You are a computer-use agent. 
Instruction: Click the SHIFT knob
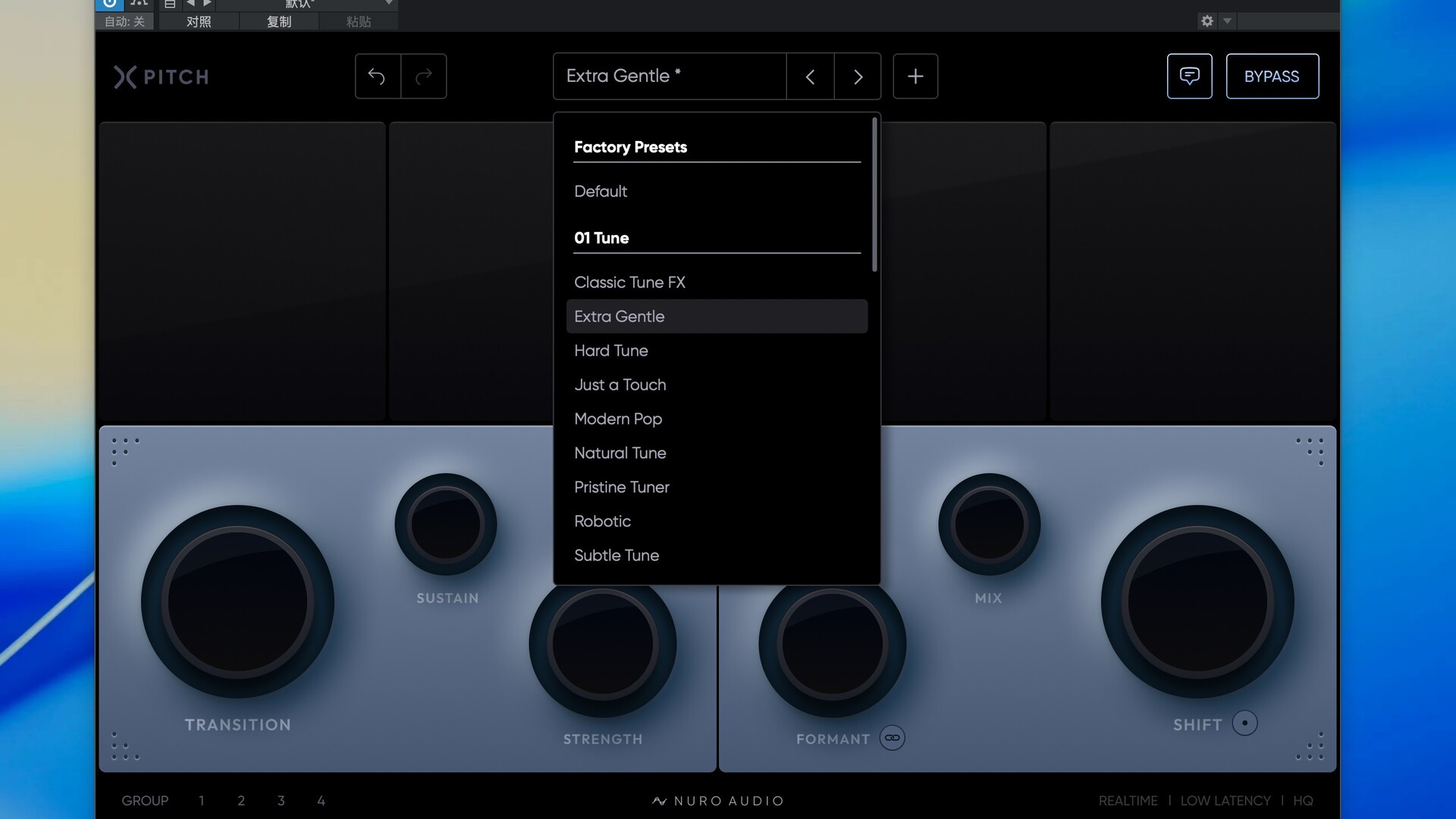[1197, 601]
